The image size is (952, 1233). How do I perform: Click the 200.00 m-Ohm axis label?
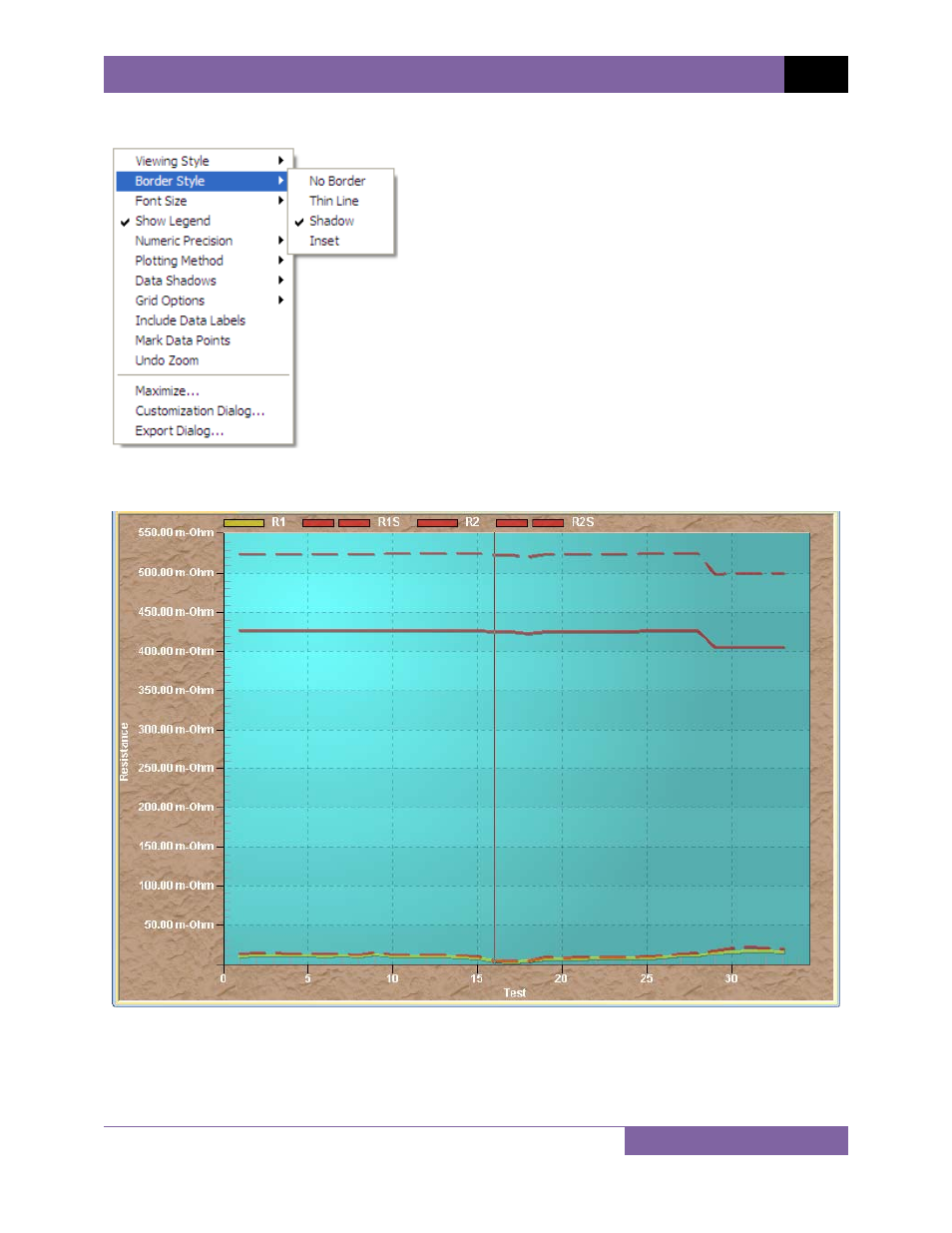pos(176,807)
